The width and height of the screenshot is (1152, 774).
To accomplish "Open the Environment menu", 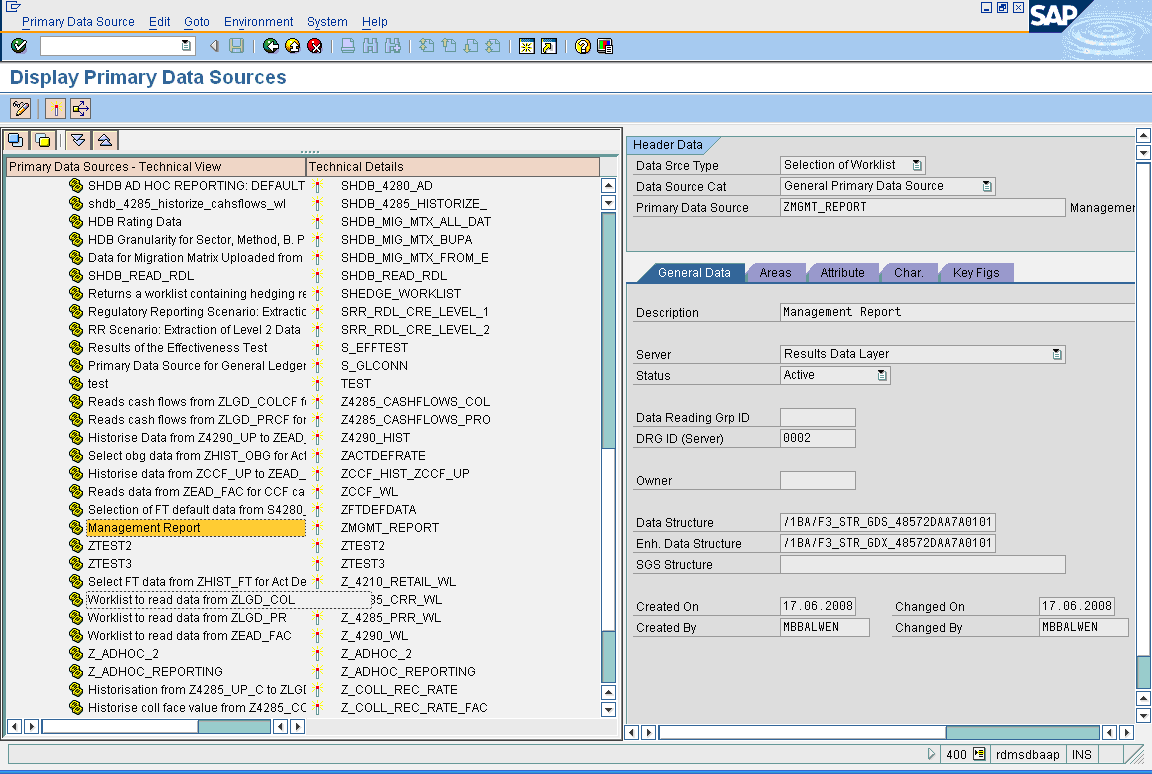I will (x=258, y=21).
